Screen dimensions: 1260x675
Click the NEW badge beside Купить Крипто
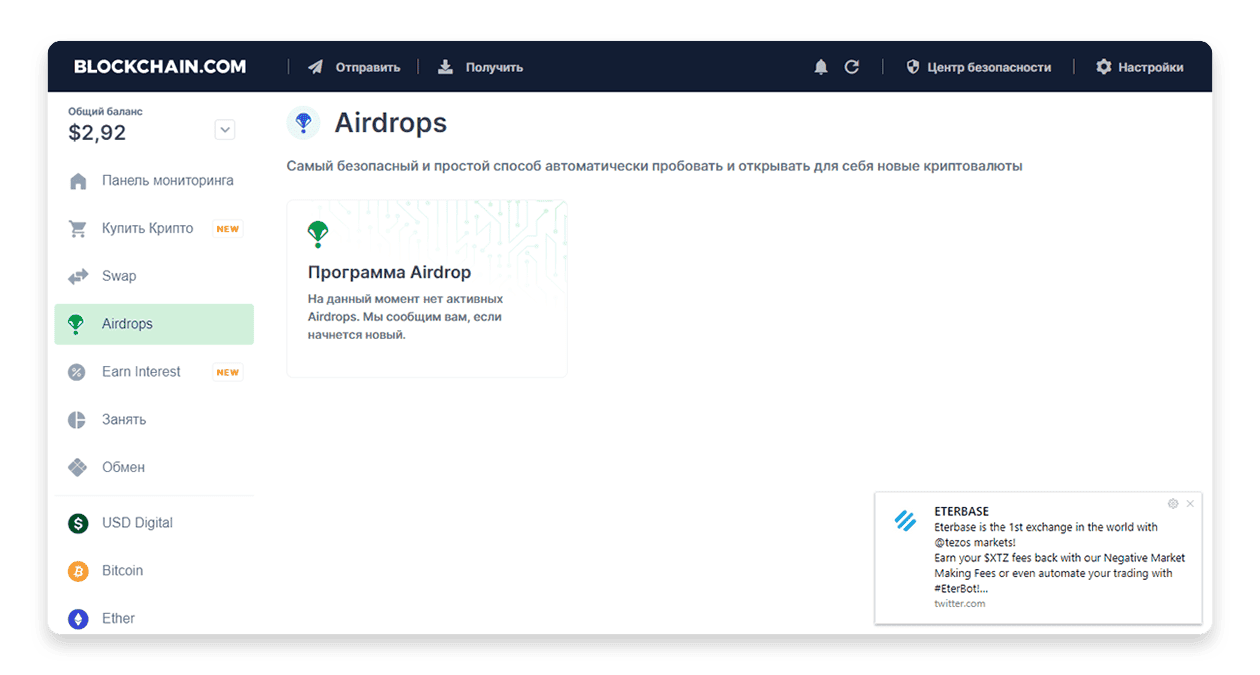coord(228,229)
